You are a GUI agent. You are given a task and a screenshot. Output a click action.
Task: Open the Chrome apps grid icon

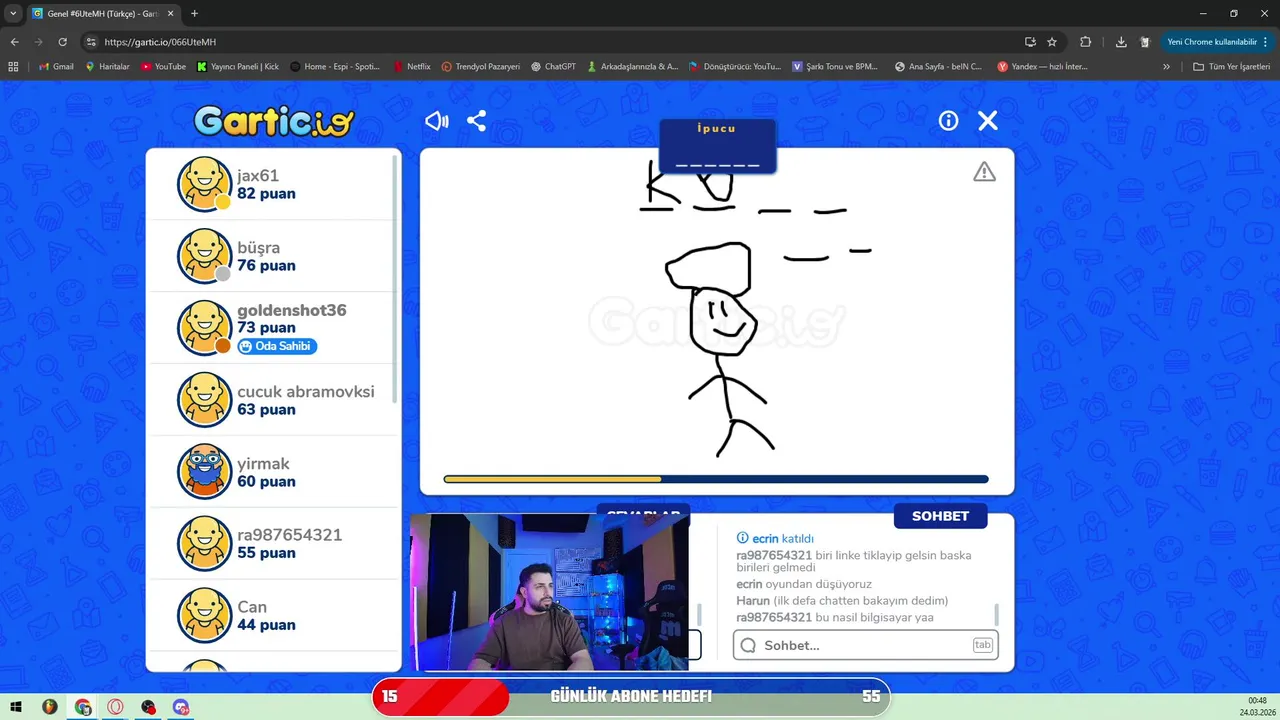point(13,67)
